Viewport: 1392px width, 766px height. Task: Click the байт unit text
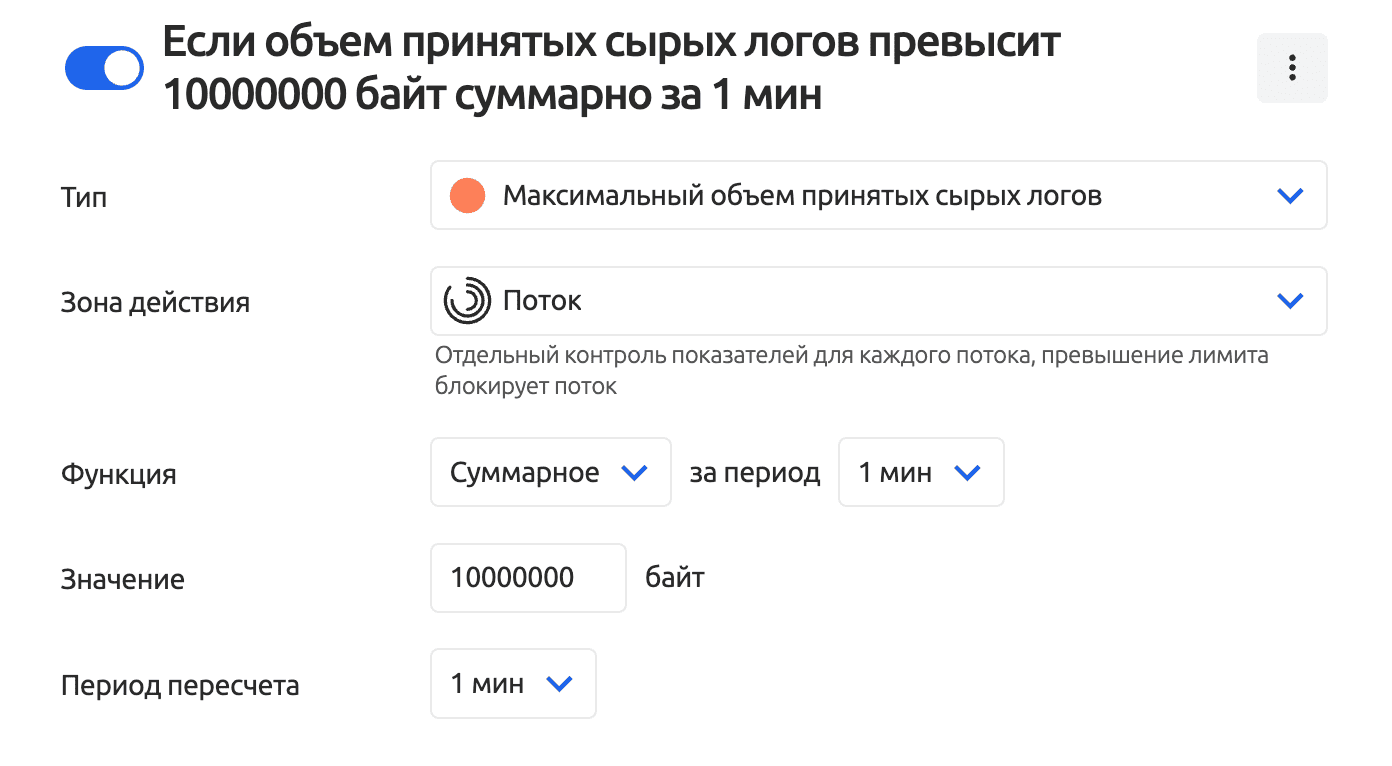coord(675,578)
